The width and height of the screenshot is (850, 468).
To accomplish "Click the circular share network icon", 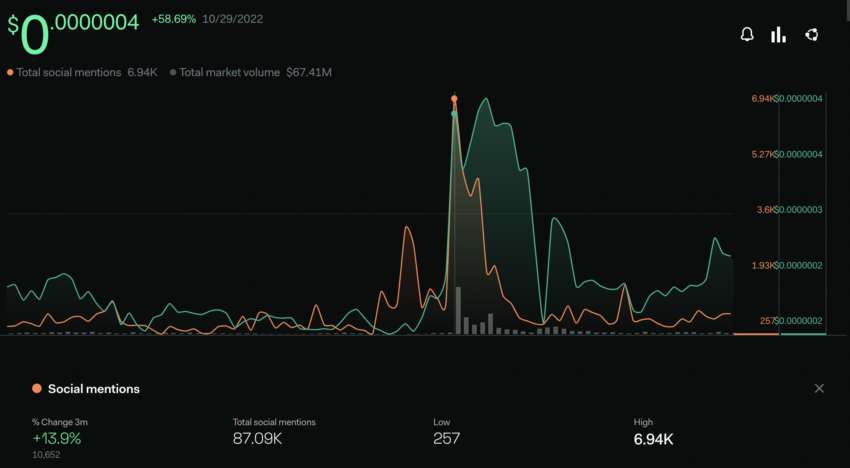I will (812, 35).
